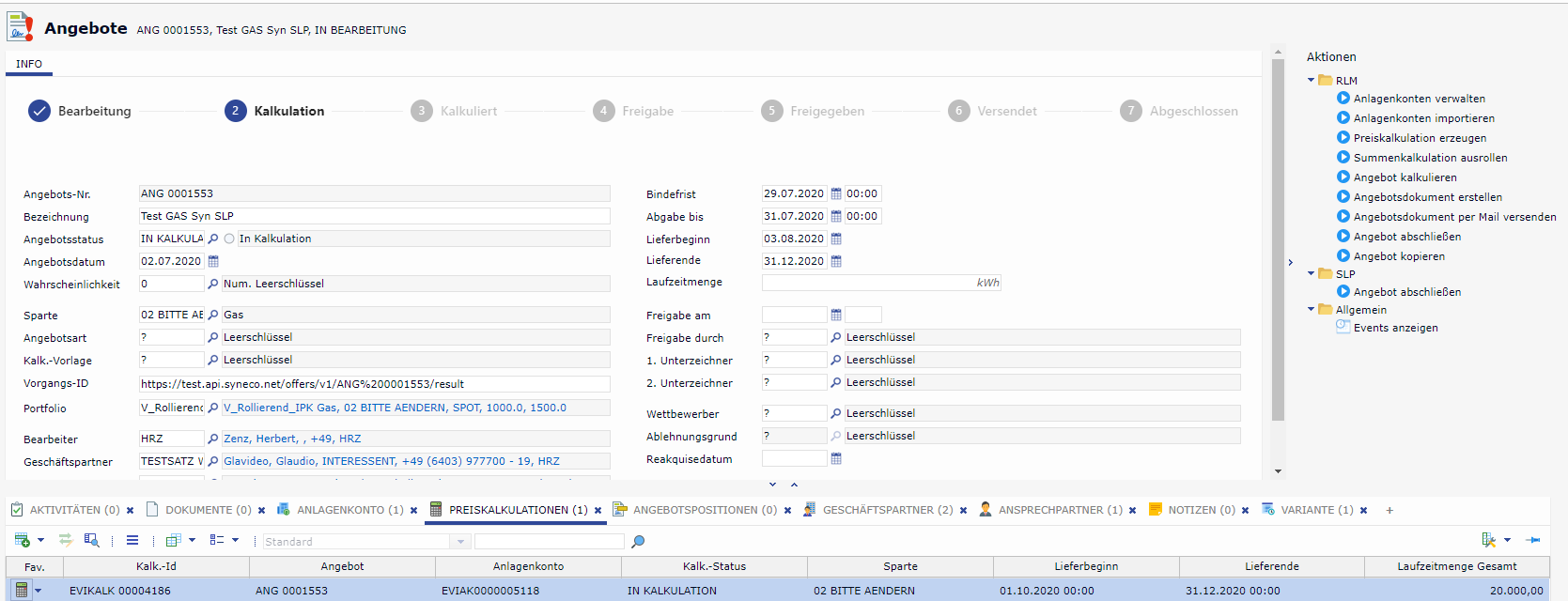Run the Angebot kalkulieren action

(x=1405, y=177)
